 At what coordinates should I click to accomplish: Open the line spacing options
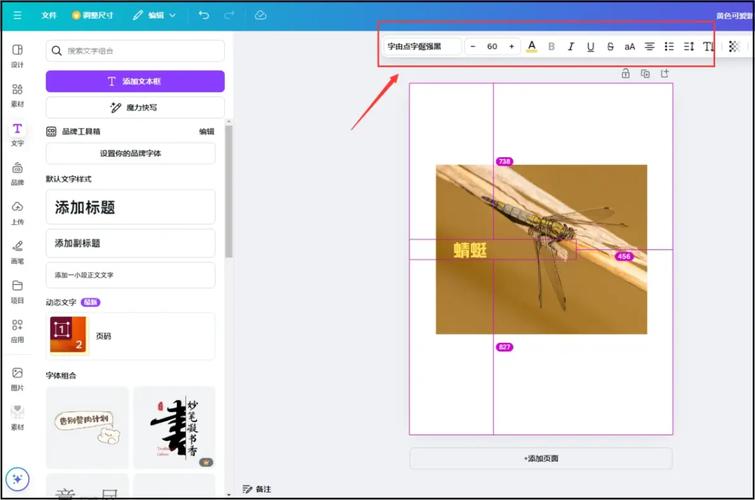pyautogui.click(x=689, y=47)
